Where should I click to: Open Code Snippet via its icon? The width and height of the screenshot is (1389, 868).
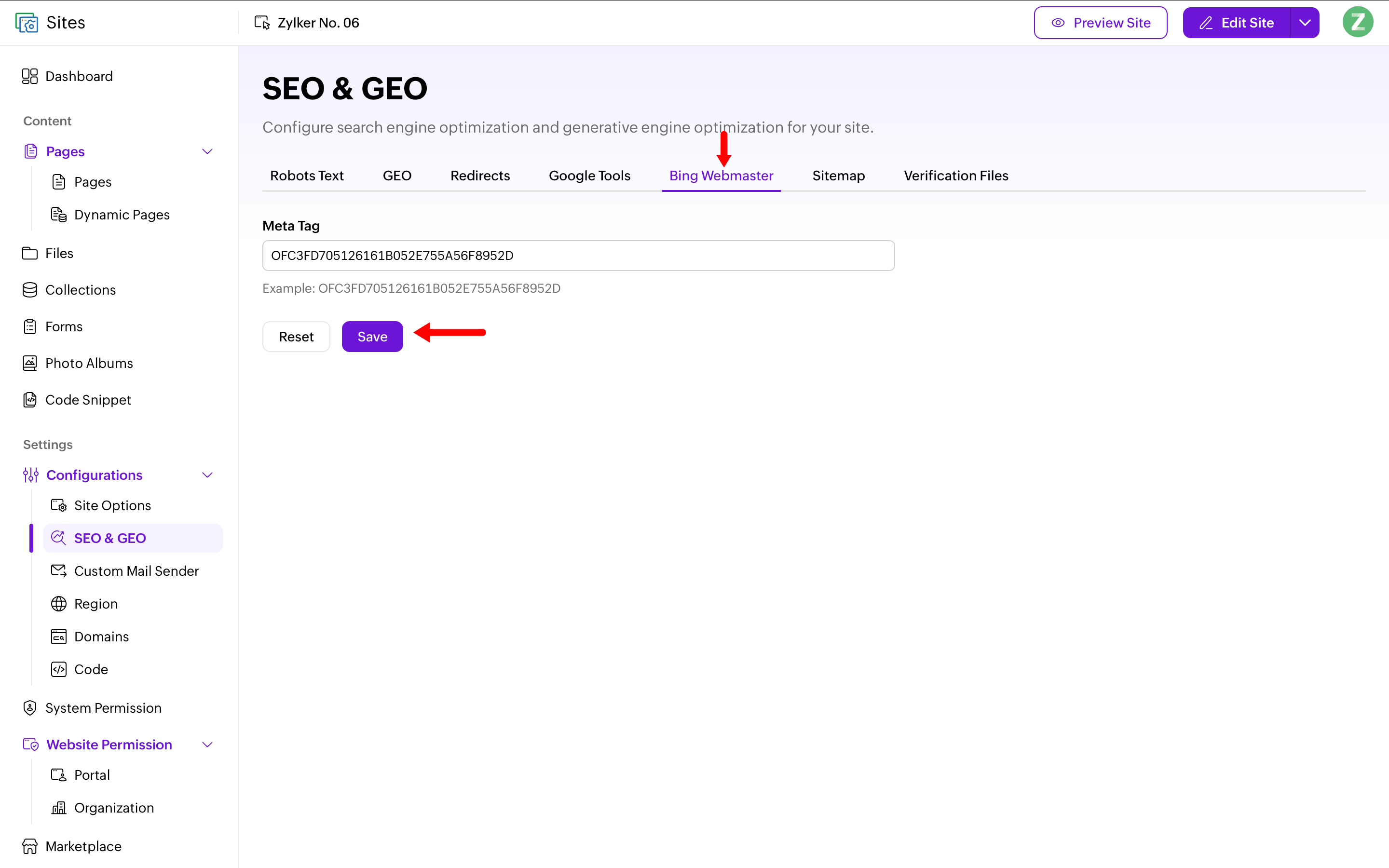tap(30, 400)
